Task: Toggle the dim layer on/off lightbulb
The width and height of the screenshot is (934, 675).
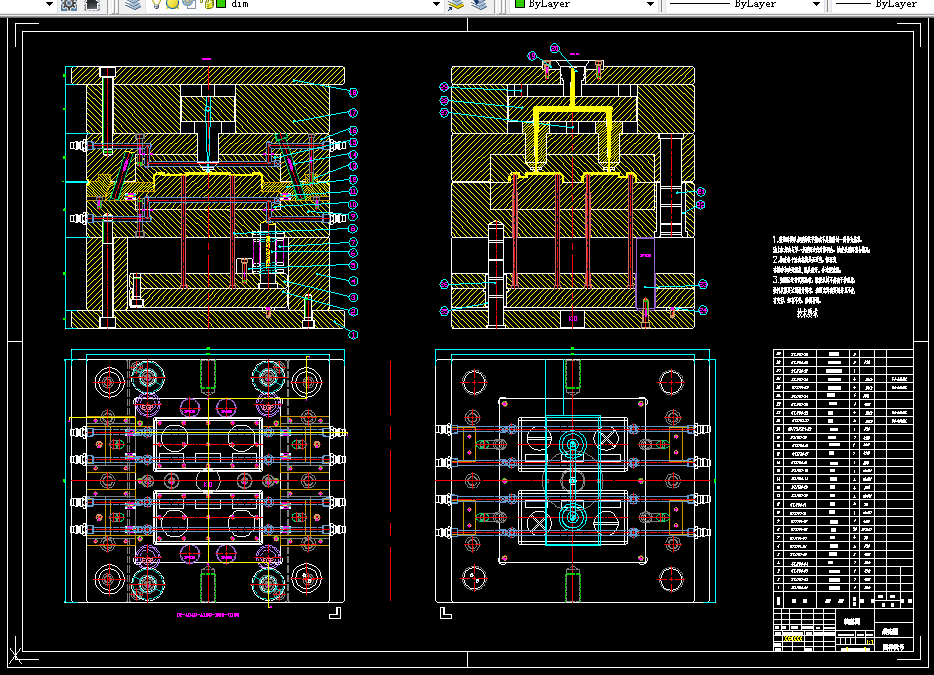Action: point(158,4)
